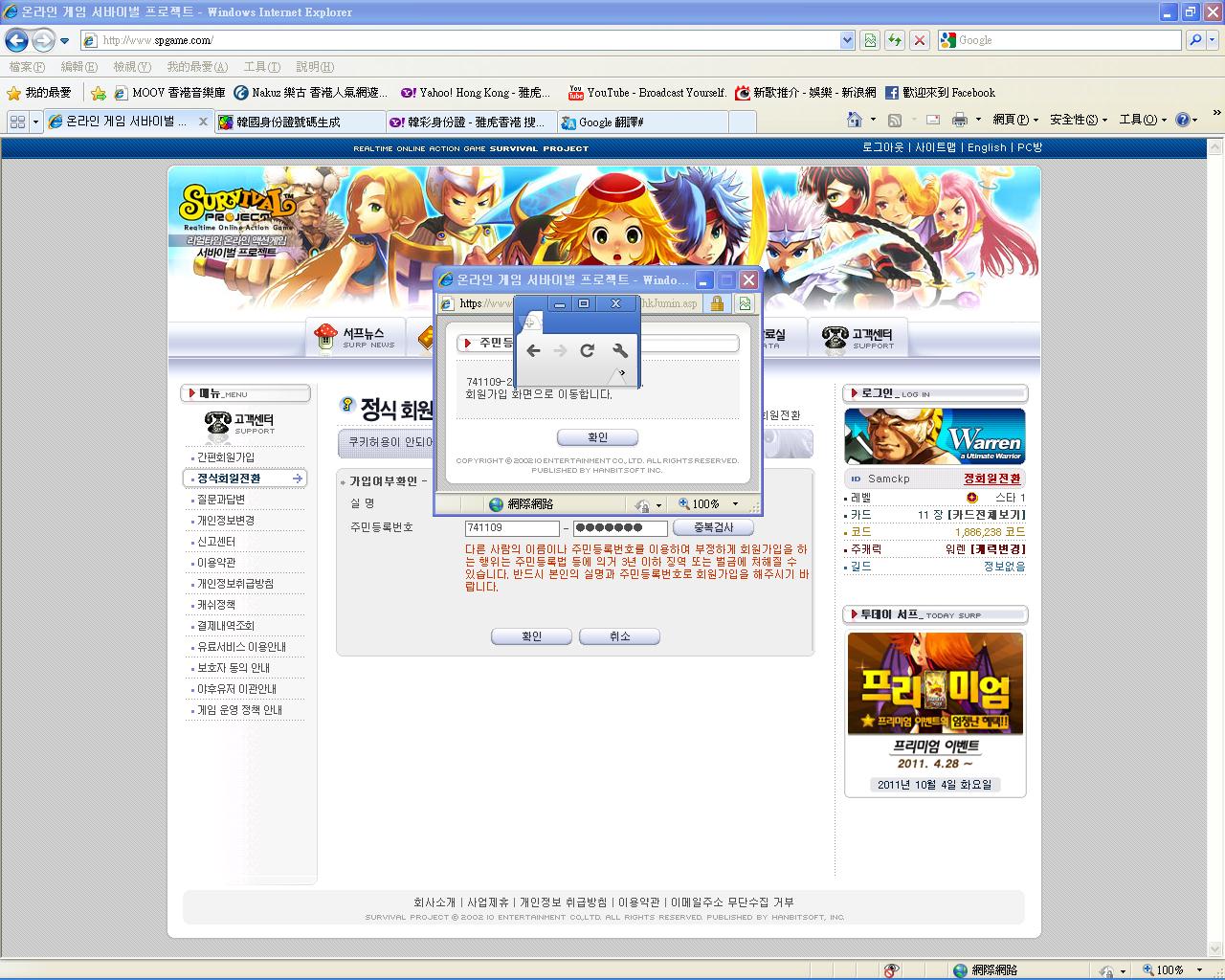Click the IE back navigation button
1225x980 pixels.
pos(16,40)
